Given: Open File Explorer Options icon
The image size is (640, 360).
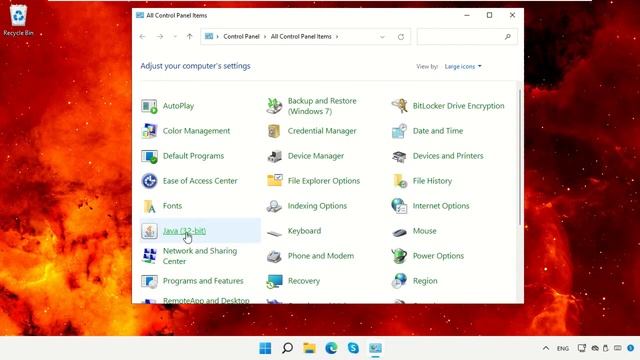Looking at the screenshot, I should pyautogui.click(x=274, y=181).
